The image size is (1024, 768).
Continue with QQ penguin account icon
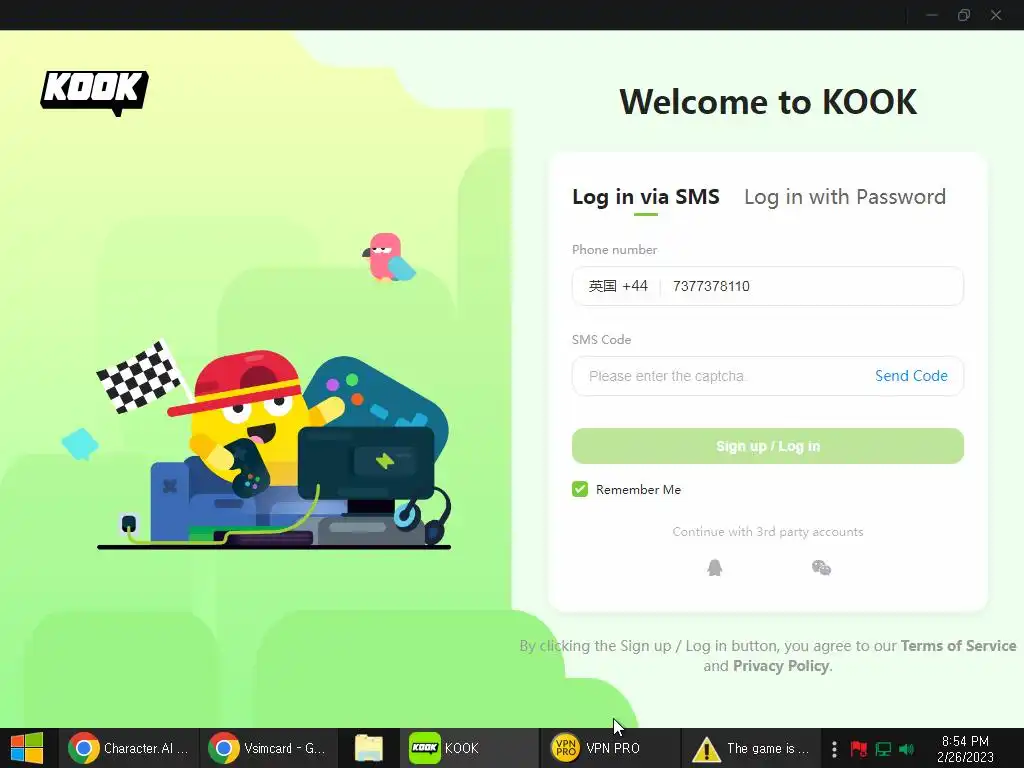tap(715, 568)
